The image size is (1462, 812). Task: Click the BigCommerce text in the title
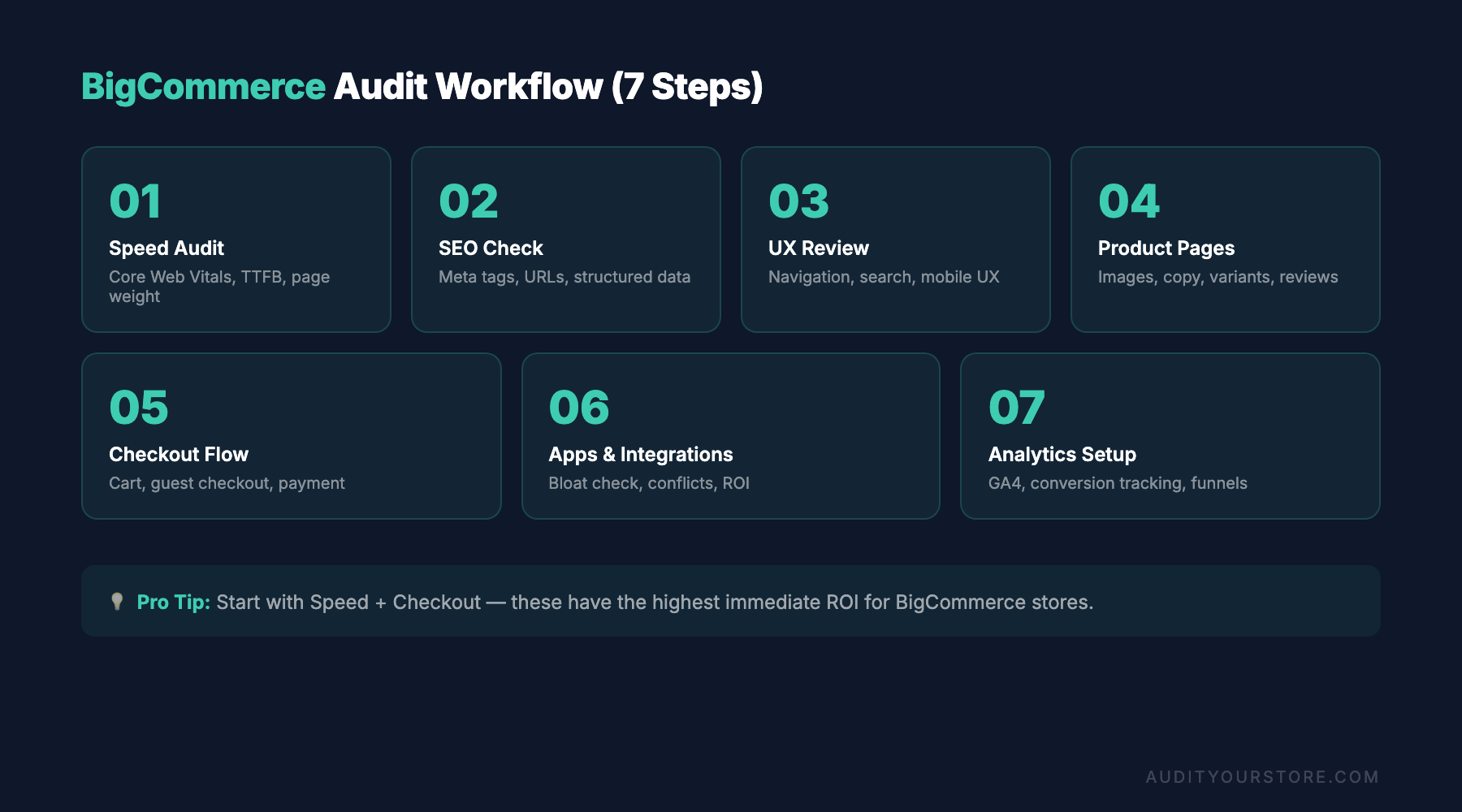pos(201,86)
